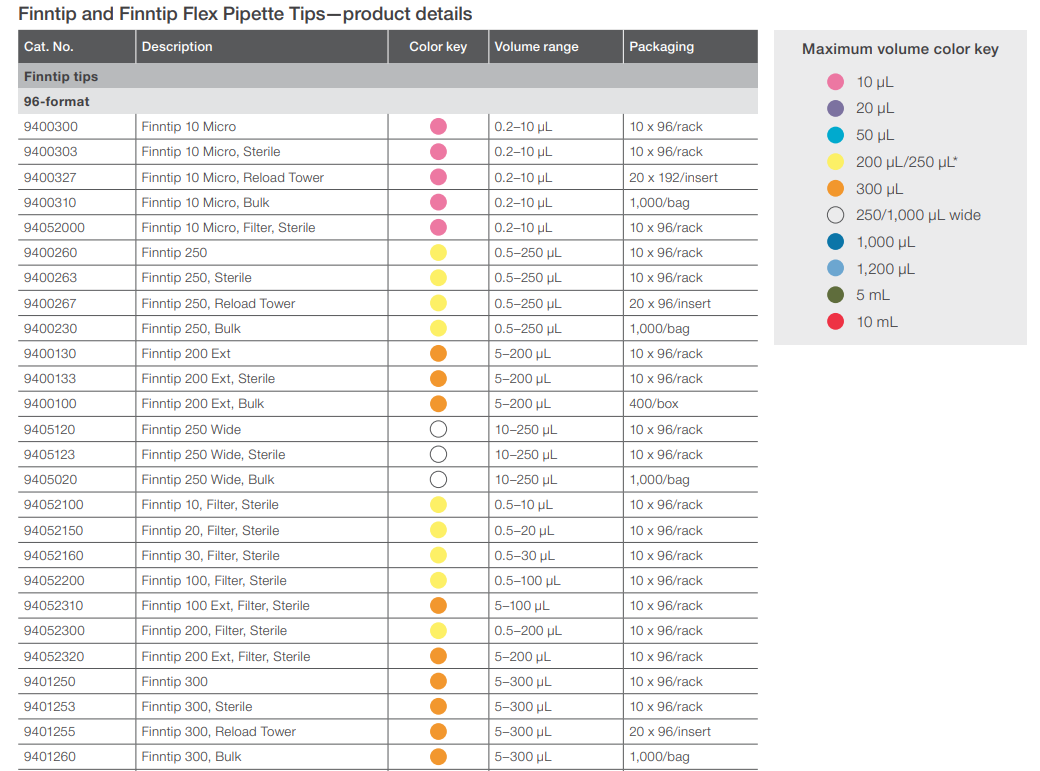Select catalog number 9400230
This screenshot has width=1040, height=771.
pyautogui.click(x=50, y=329)
